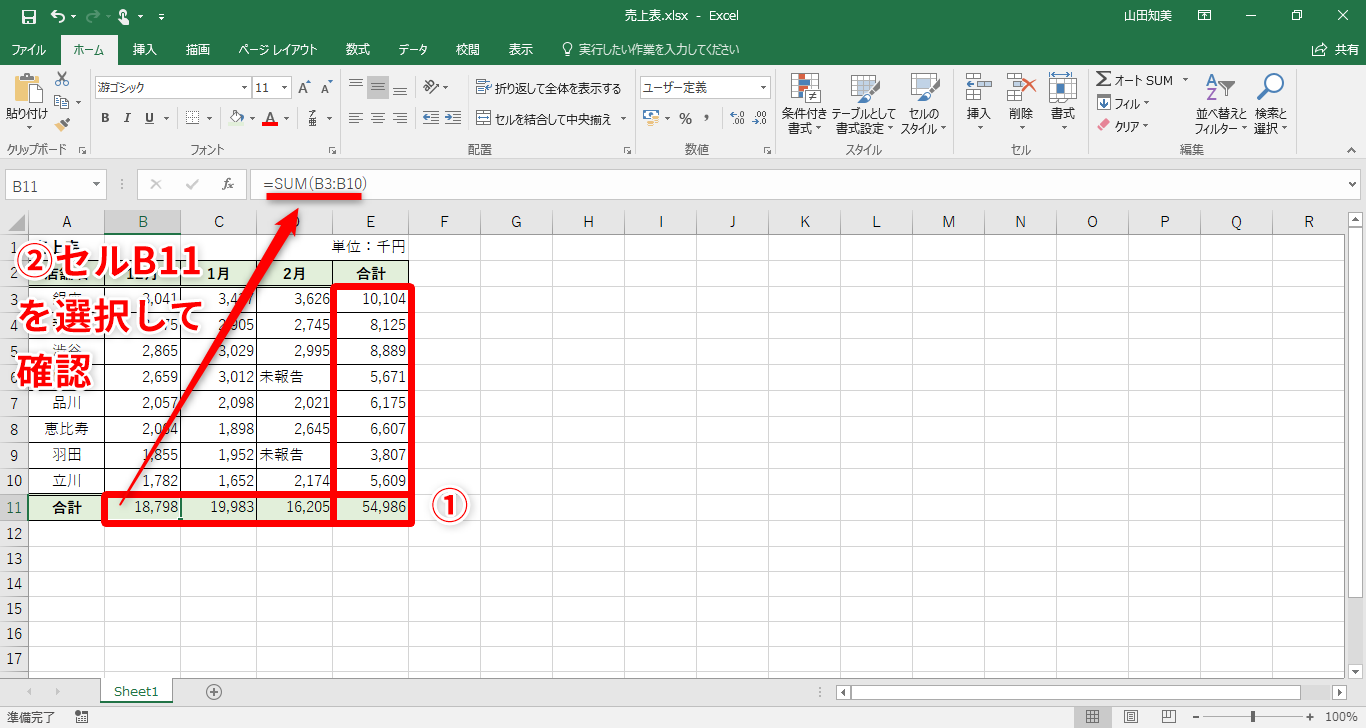Toggle center horizontal alignment
This screenshot has width=1366, height=728.
(378, 118)
